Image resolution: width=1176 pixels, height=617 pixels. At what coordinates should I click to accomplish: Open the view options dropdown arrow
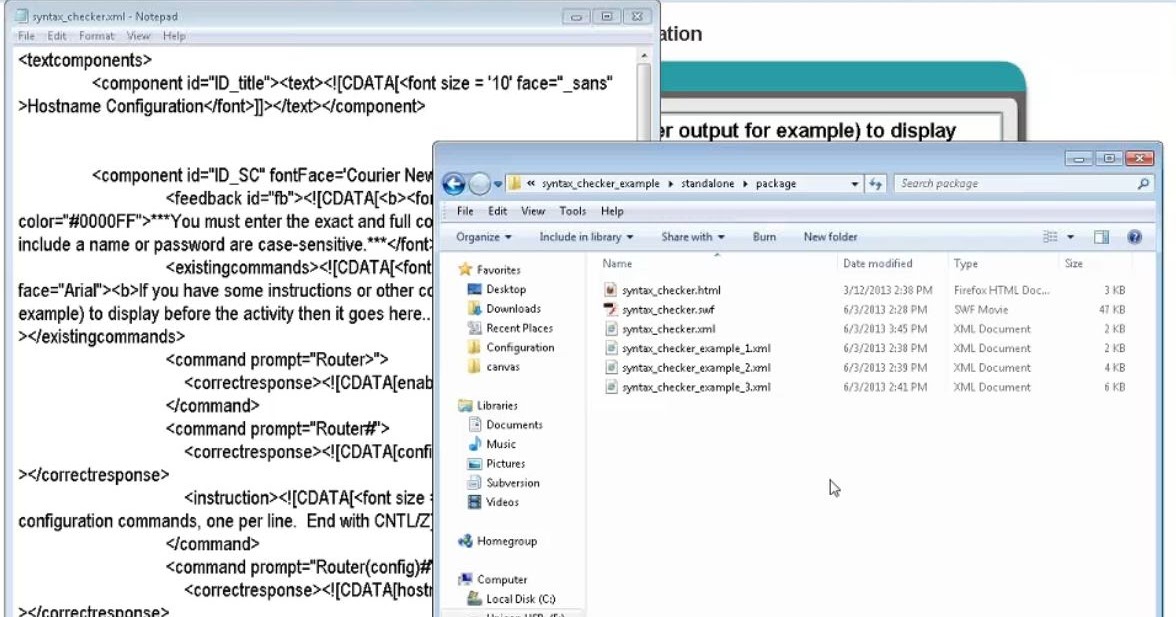click(x=1070, y=237)
